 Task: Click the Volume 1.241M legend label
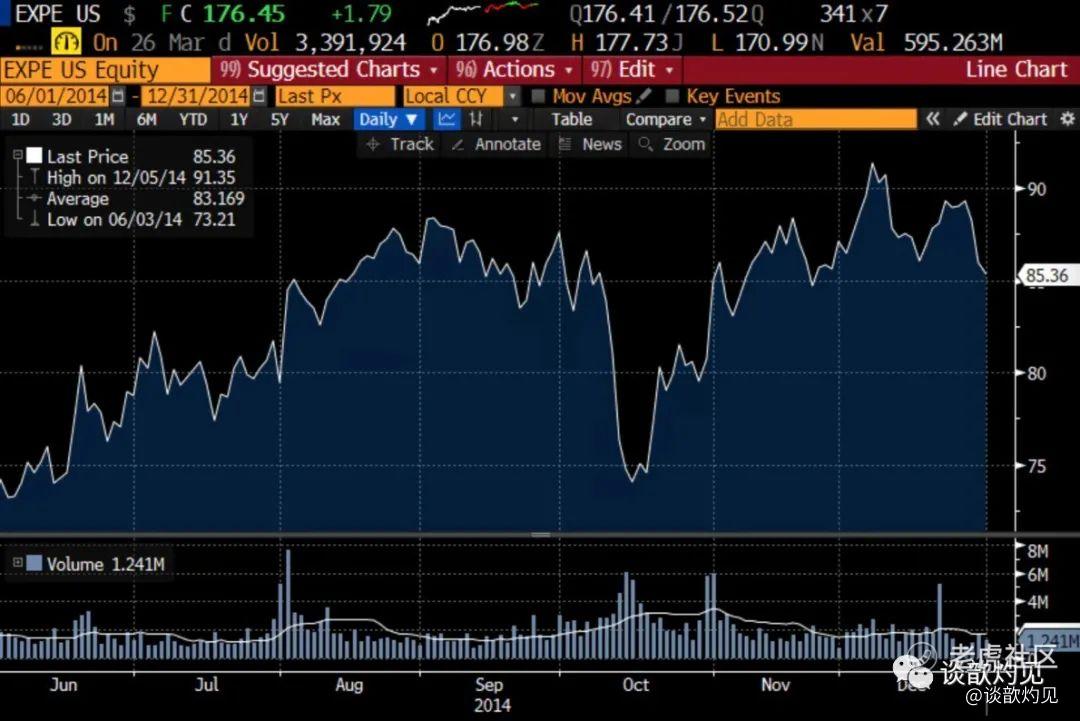(105, 564)
